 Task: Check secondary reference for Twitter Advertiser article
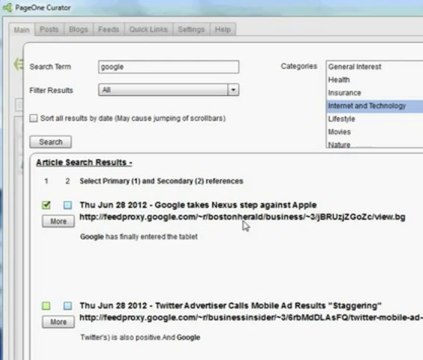point(68,306)
